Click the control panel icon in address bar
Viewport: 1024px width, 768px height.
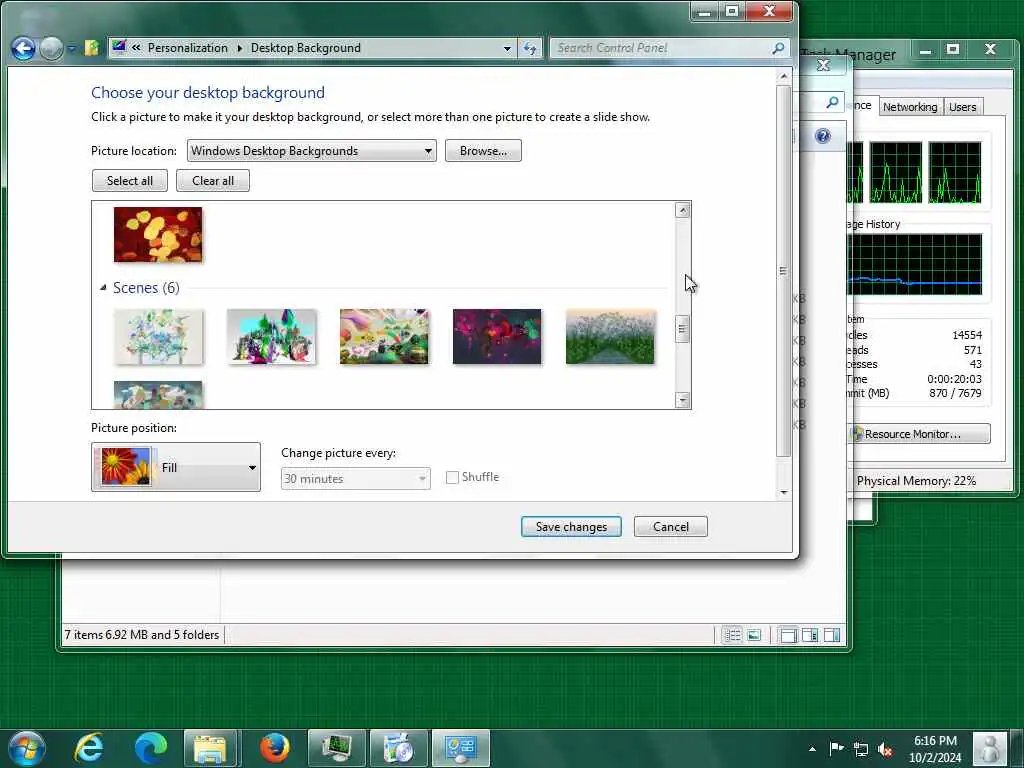click(119, 47)
